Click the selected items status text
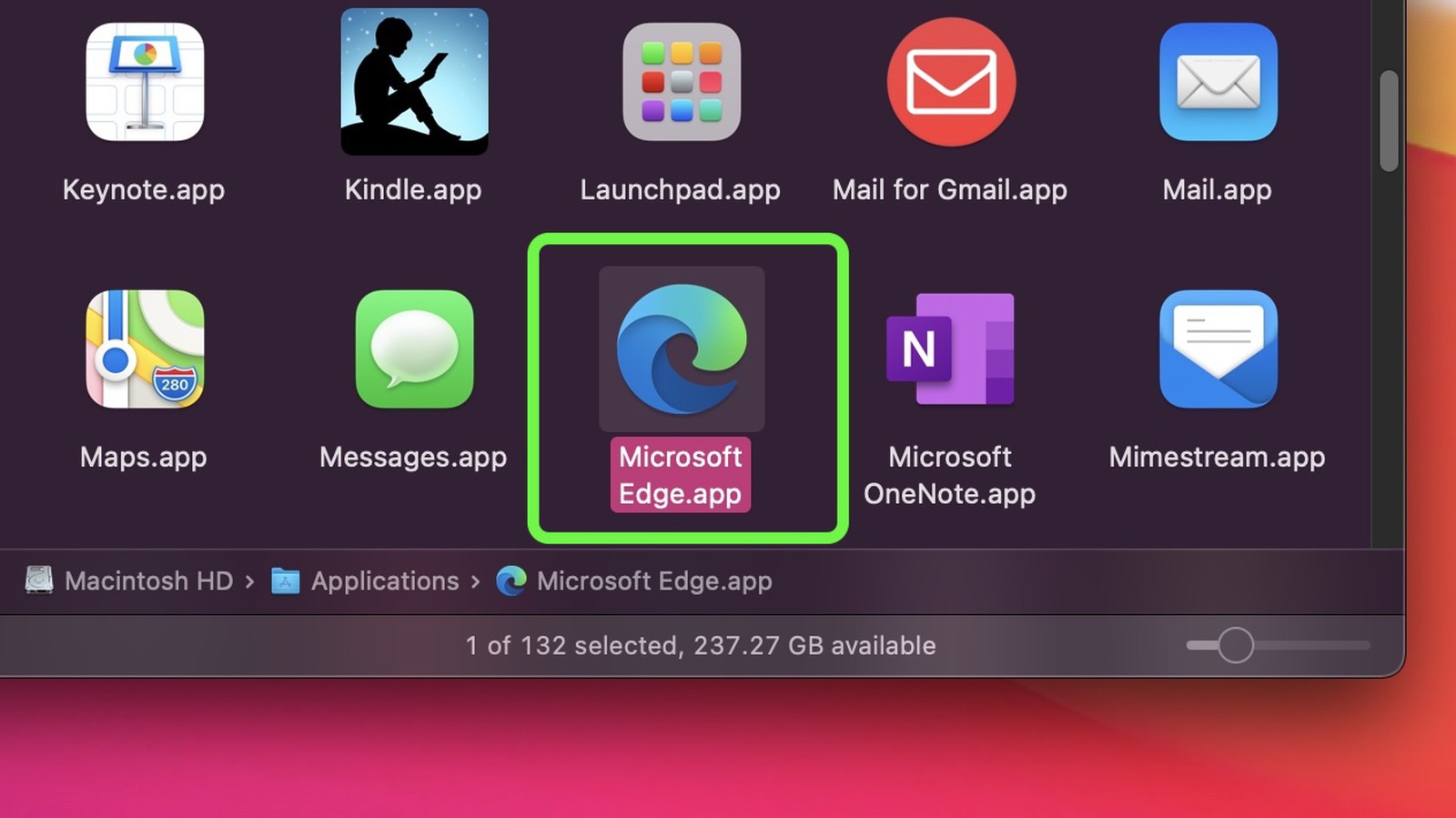The height and width of the screenshot is (818, 1456). pos(701,646)
